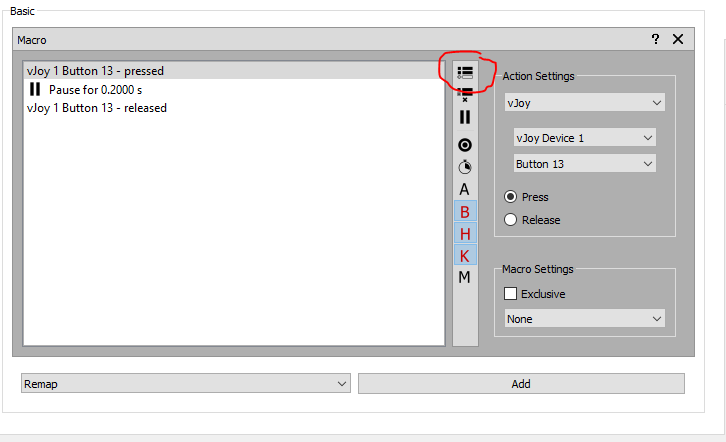Open the Button 13 dropdown
Image resolution: width=726 pixels, height=442 pixels.
[x=584, y=163]
